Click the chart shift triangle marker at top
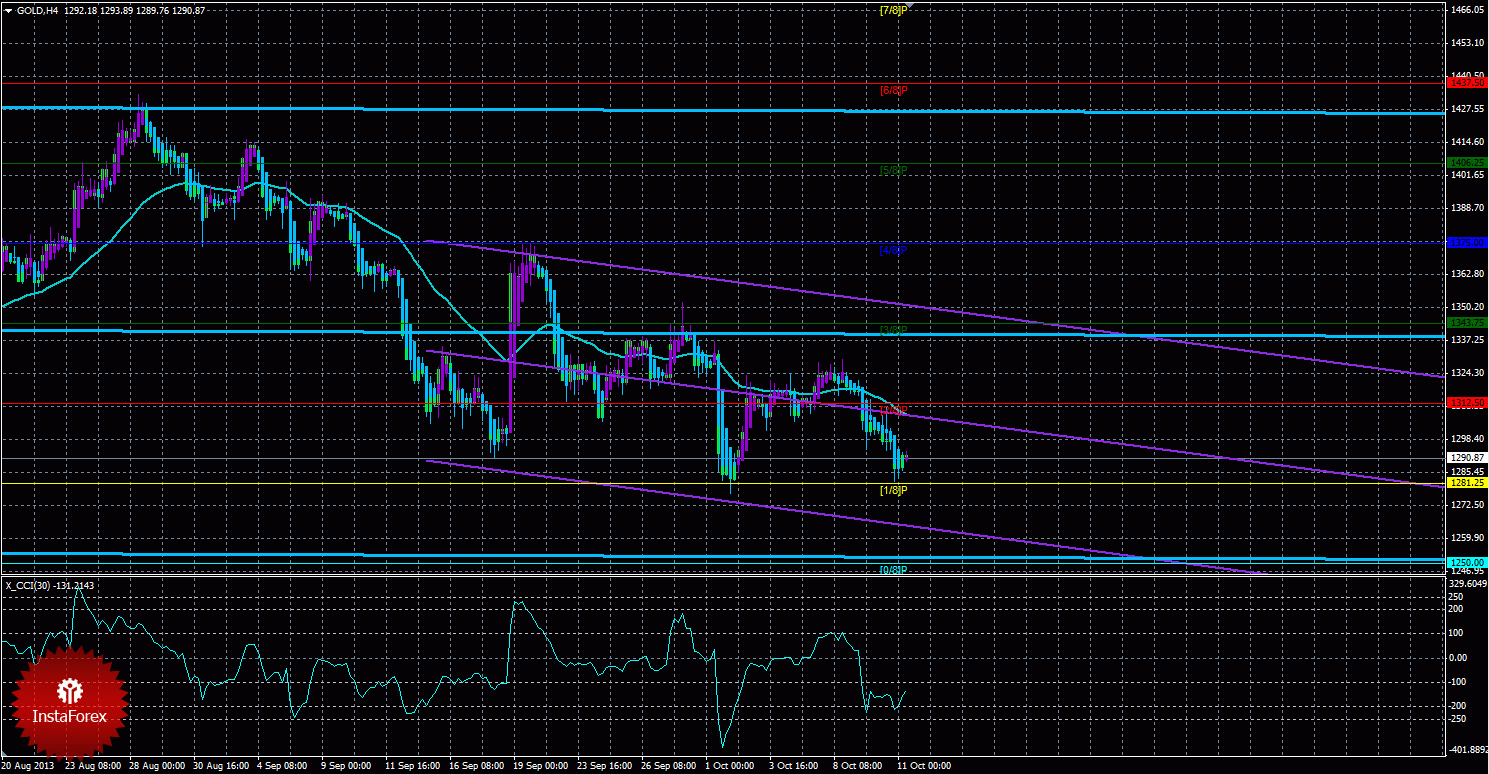 [x=909, y=6]
